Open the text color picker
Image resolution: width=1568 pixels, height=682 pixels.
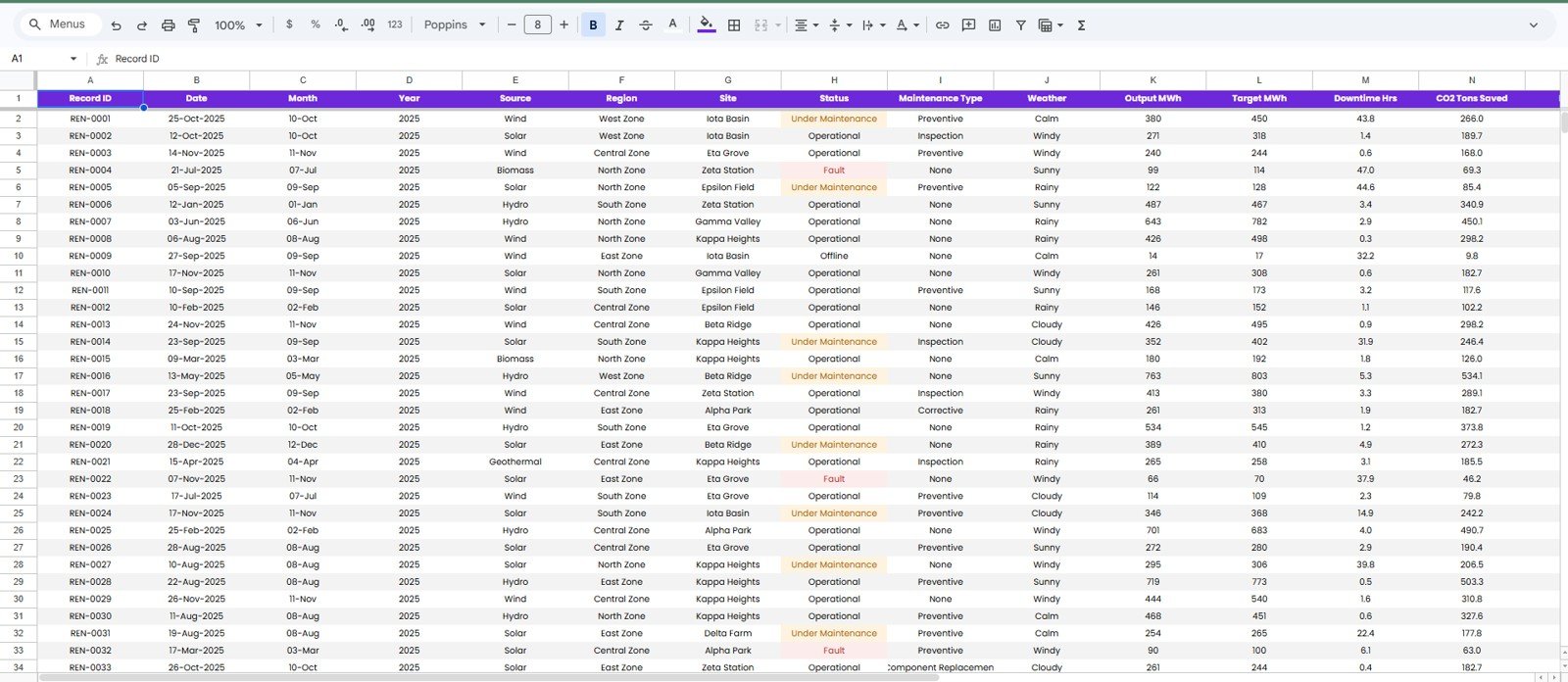click(672, 24)
